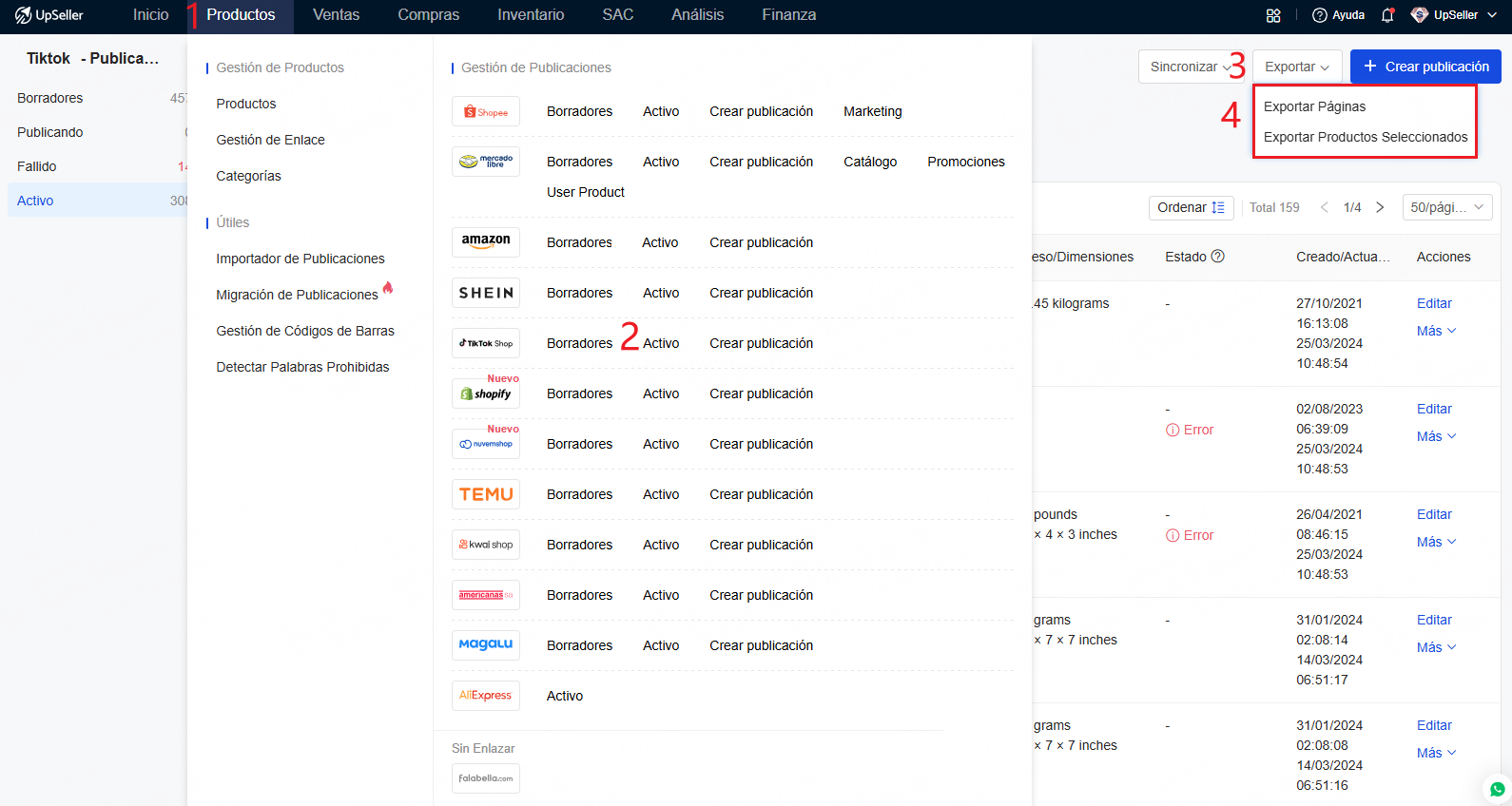Open the 50/página size dropdown
This screenshot has height=806, width=1512.
click(x=1447, y=207)
